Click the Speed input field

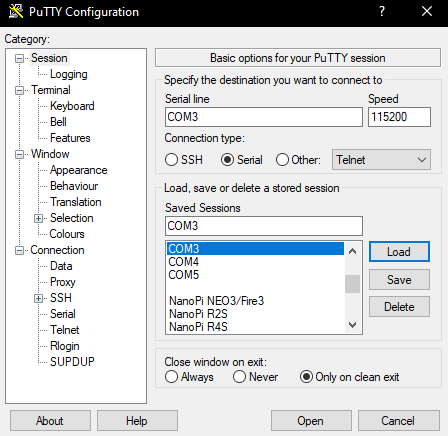tap(399, 117)
